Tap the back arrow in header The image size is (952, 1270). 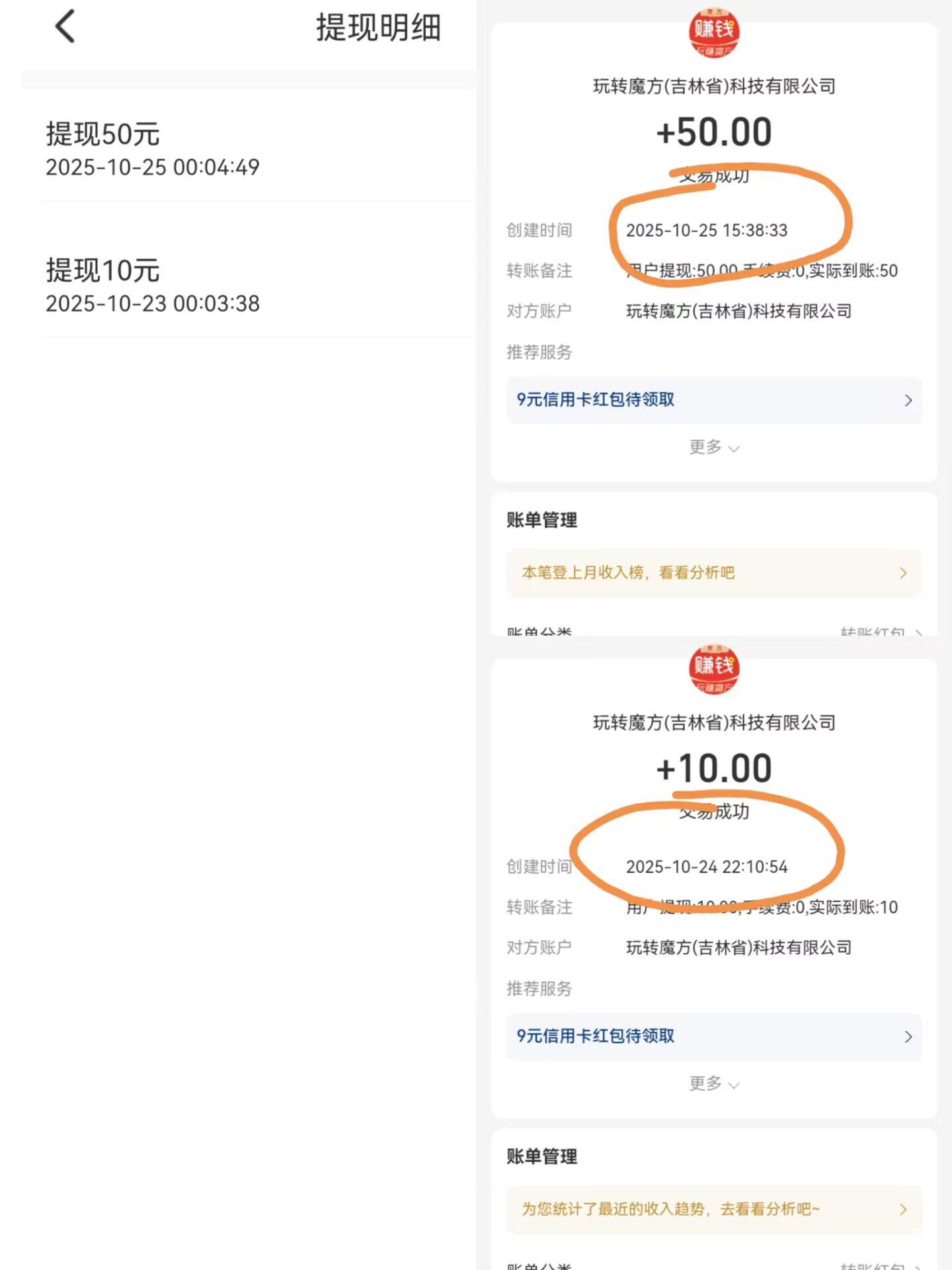pos(65,27)
